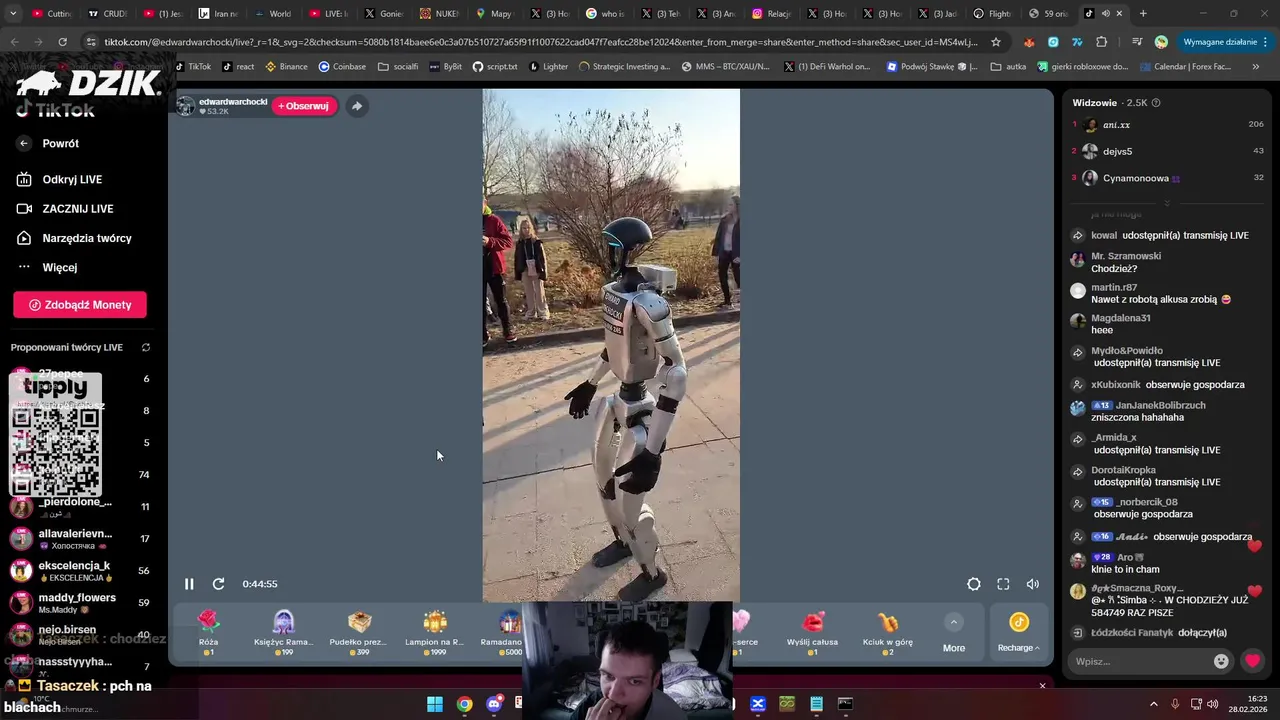The image size is (1280, 720).
Task: Open JanJanekBolibrzuch chat username
Action: 1160,405
